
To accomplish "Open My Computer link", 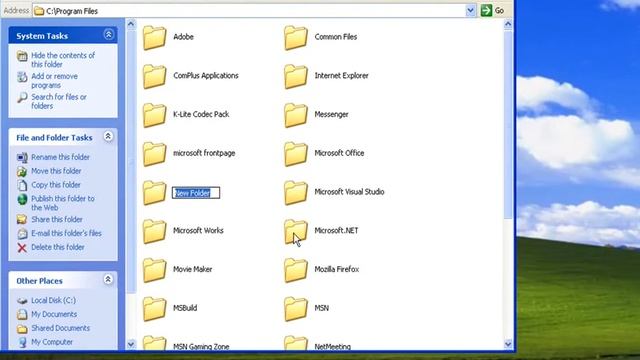I will (x=52, y=342).
